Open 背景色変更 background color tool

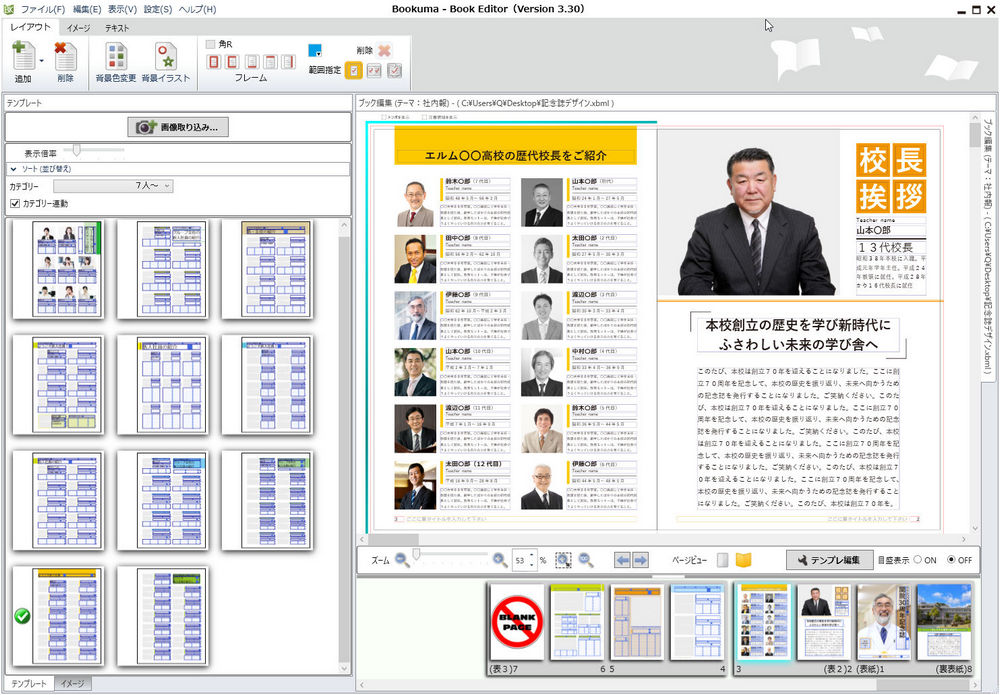[116, 57]
